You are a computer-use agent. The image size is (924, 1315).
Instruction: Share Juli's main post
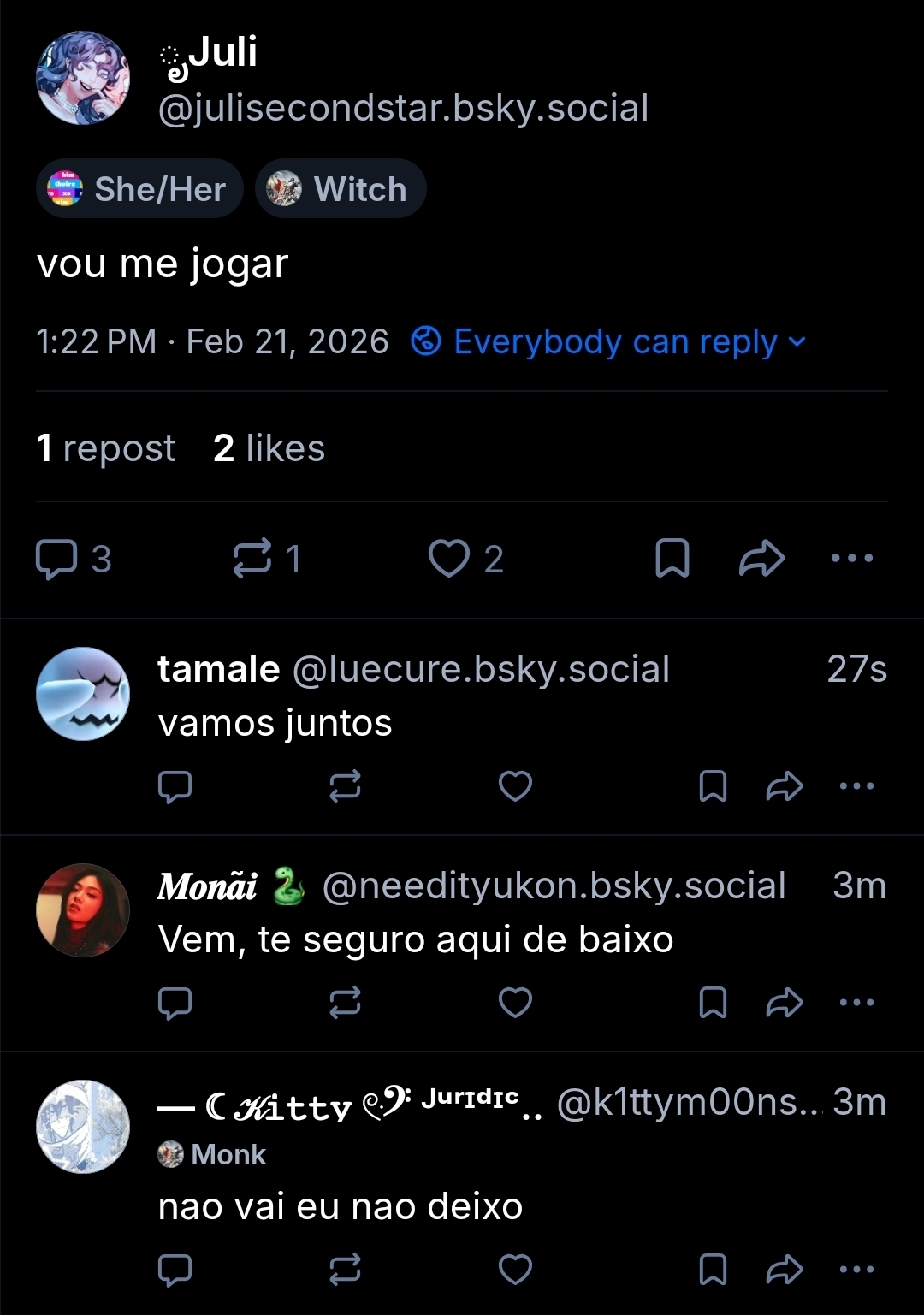[761, 559]
